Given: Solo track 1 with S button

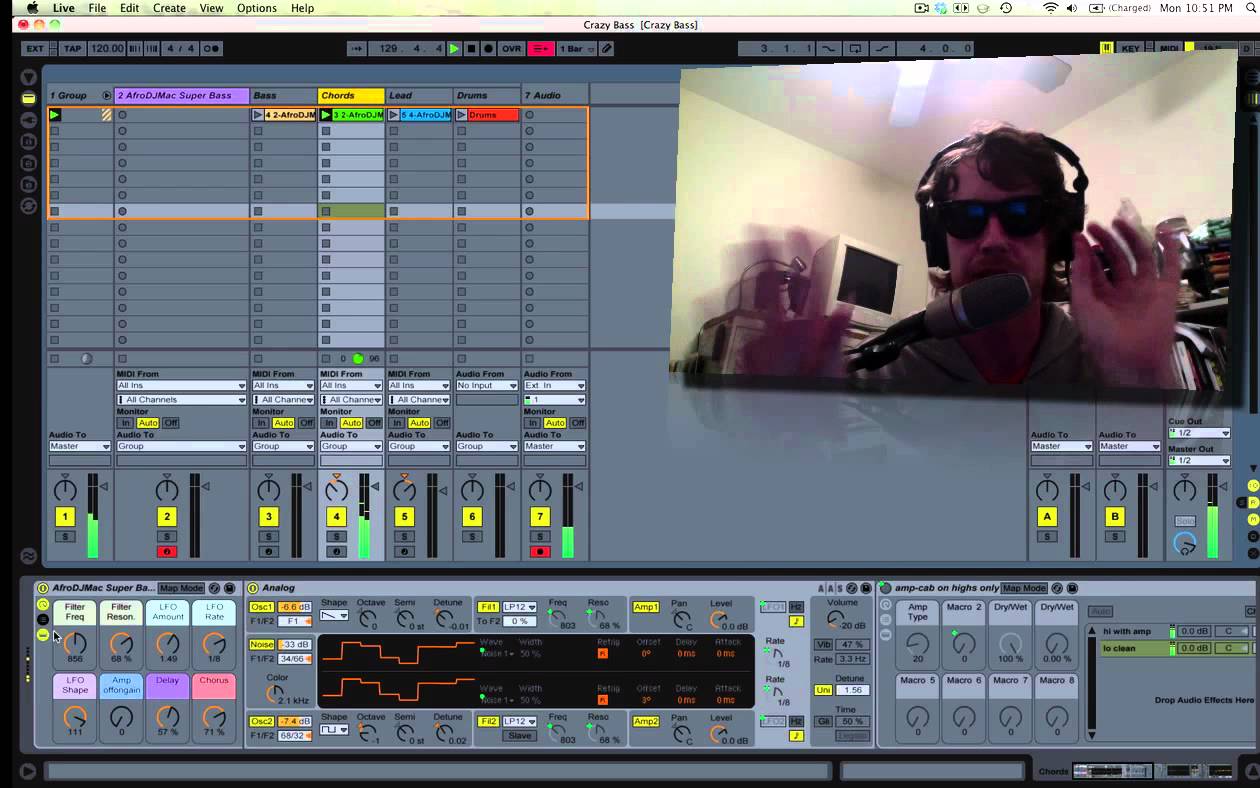Looking at the screenshot, I should tap(65, 537).
